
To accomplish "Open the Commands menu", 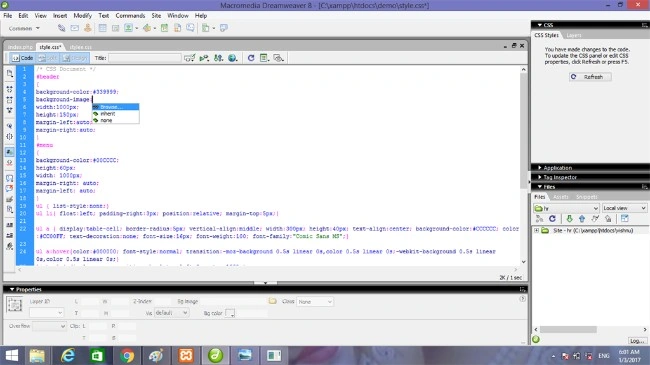I will [130, 16].
